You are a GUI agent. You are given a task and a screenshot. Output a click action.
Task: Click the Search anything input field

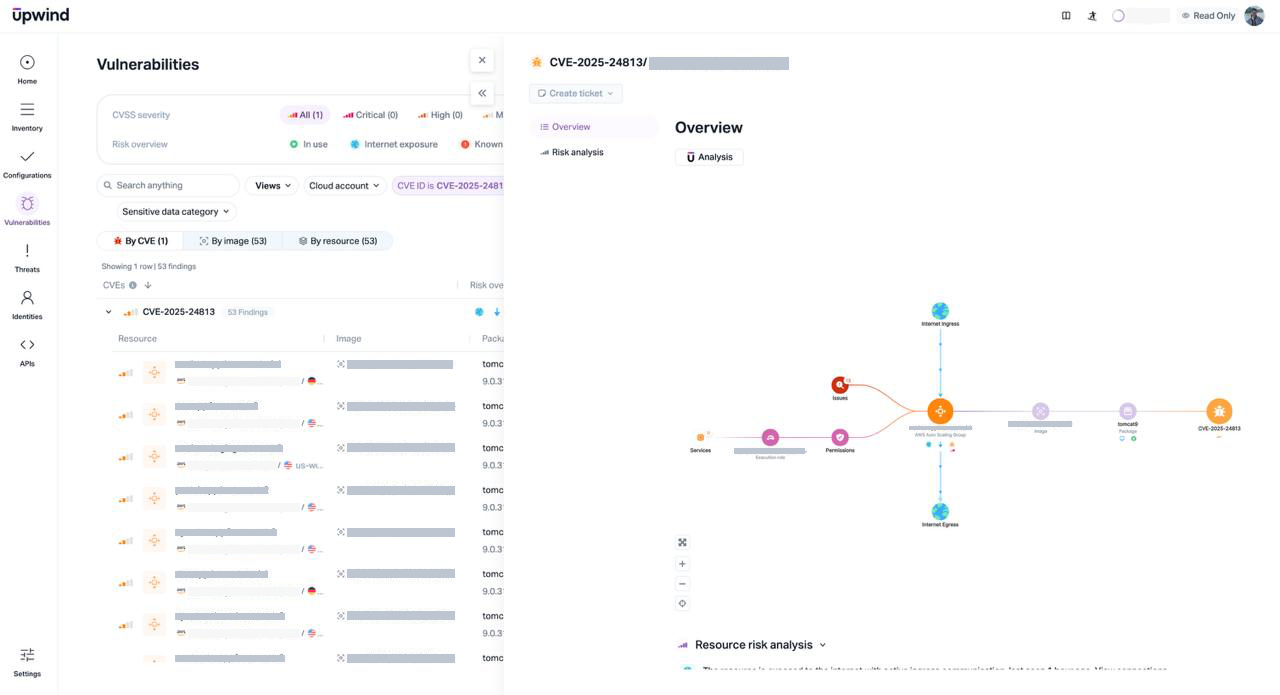tap(170, 186)
